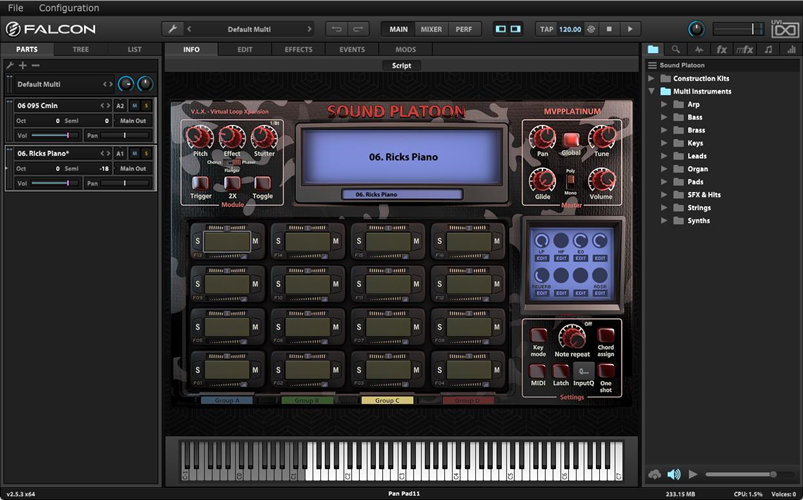Open the music note browser tab
Screen dimensions: 803x500
(767, 49)
